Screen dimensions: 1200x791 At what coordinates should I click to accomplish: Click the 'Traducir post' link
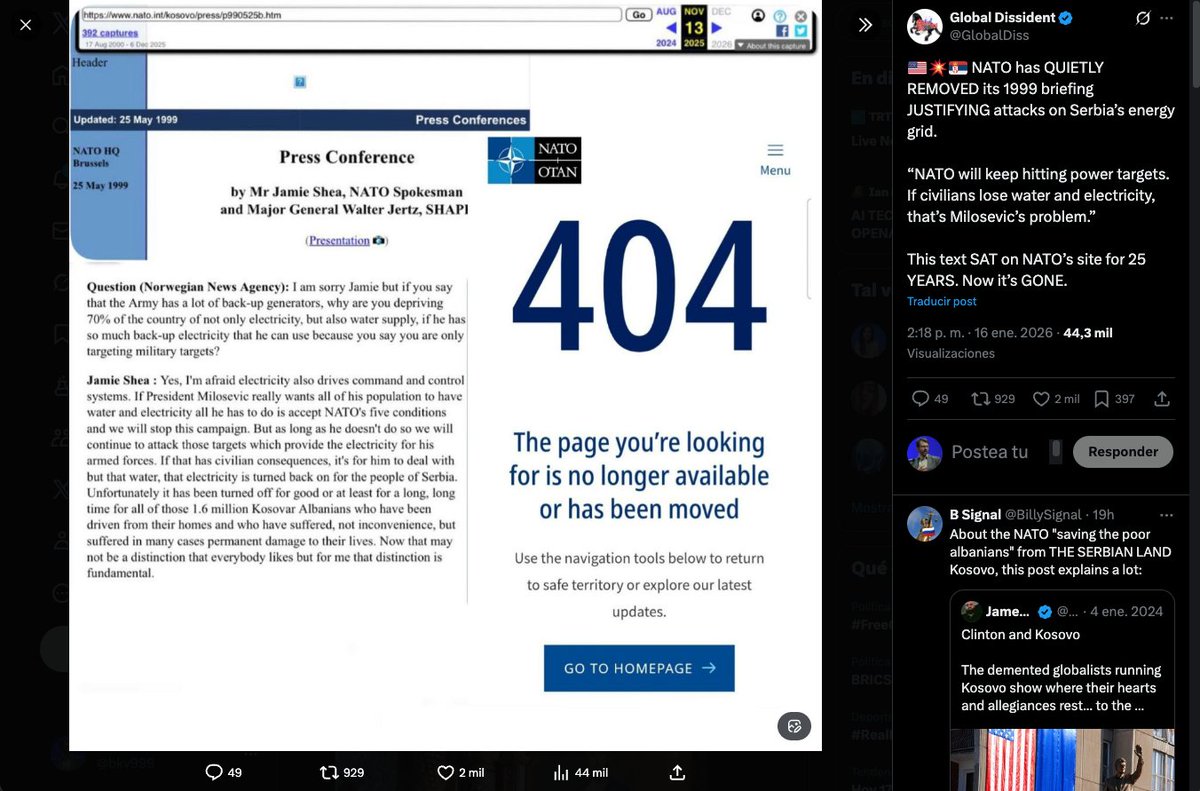point(942,301)
